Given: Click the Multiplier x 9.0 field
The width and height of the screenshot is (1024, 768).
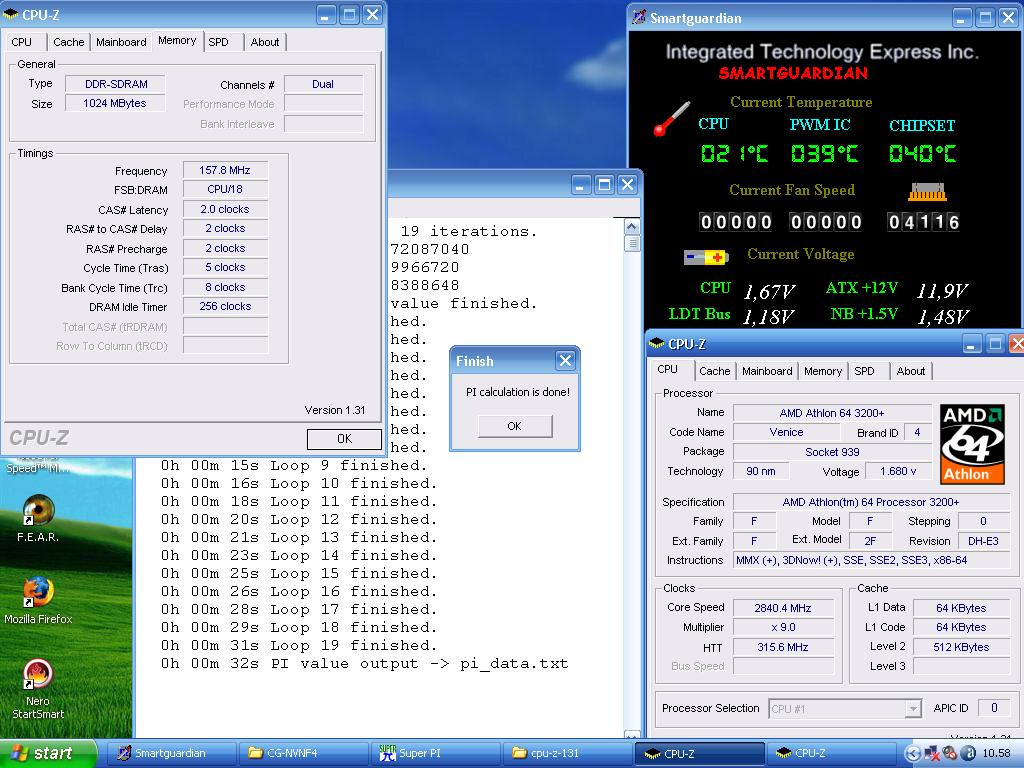Looking at the screenshot, I should (783, 628).
